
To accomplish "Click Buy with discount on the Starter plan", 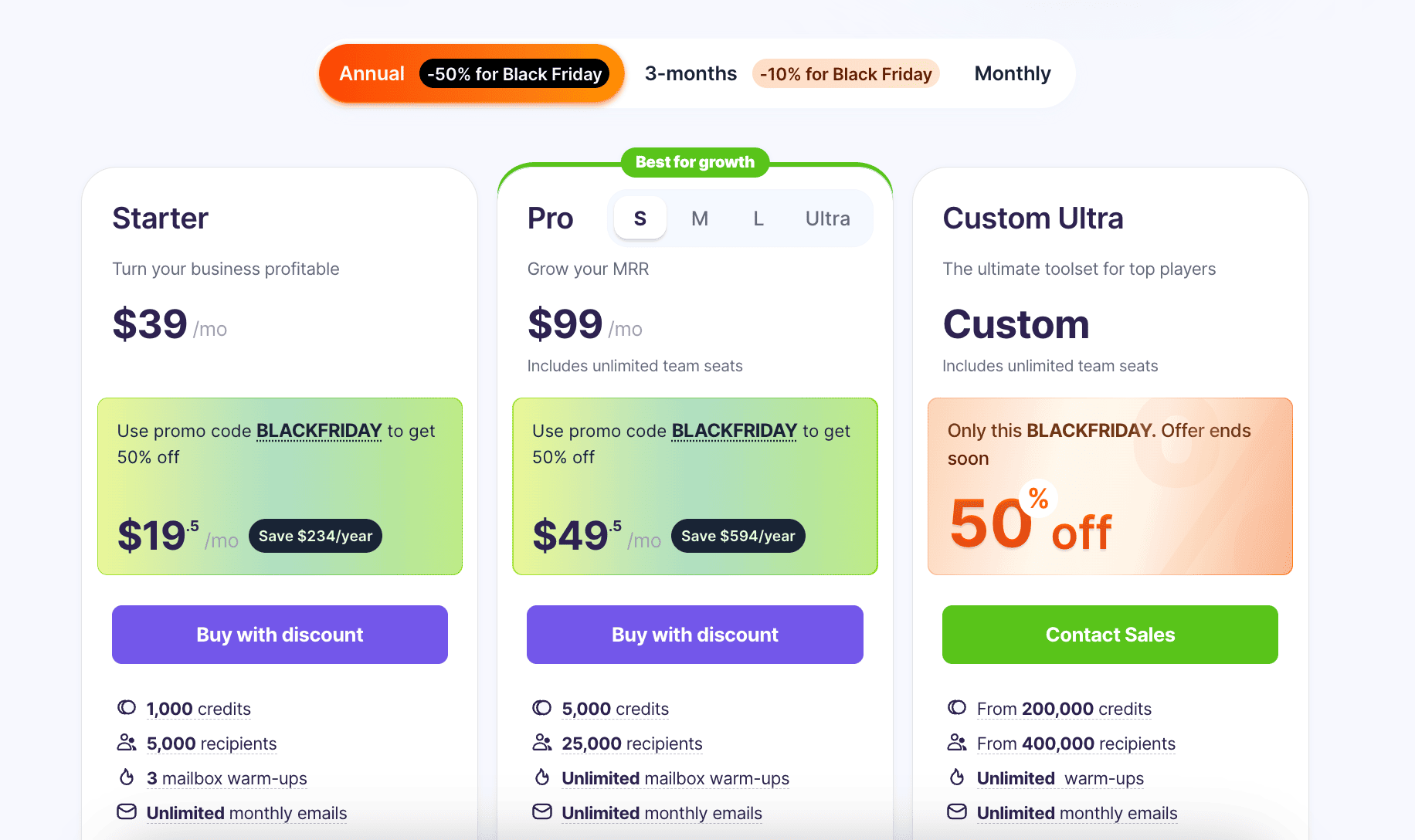I will (279, 635).
